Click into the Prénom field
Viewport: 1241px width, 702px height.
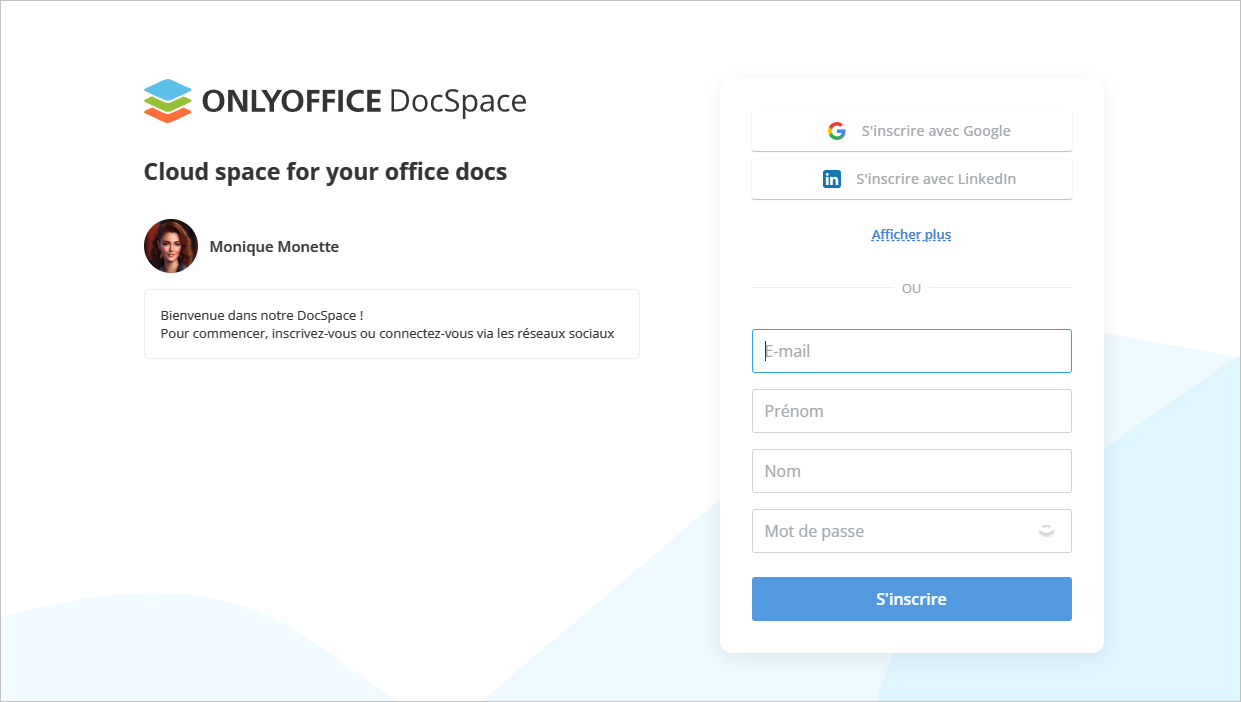coord(912,411)
